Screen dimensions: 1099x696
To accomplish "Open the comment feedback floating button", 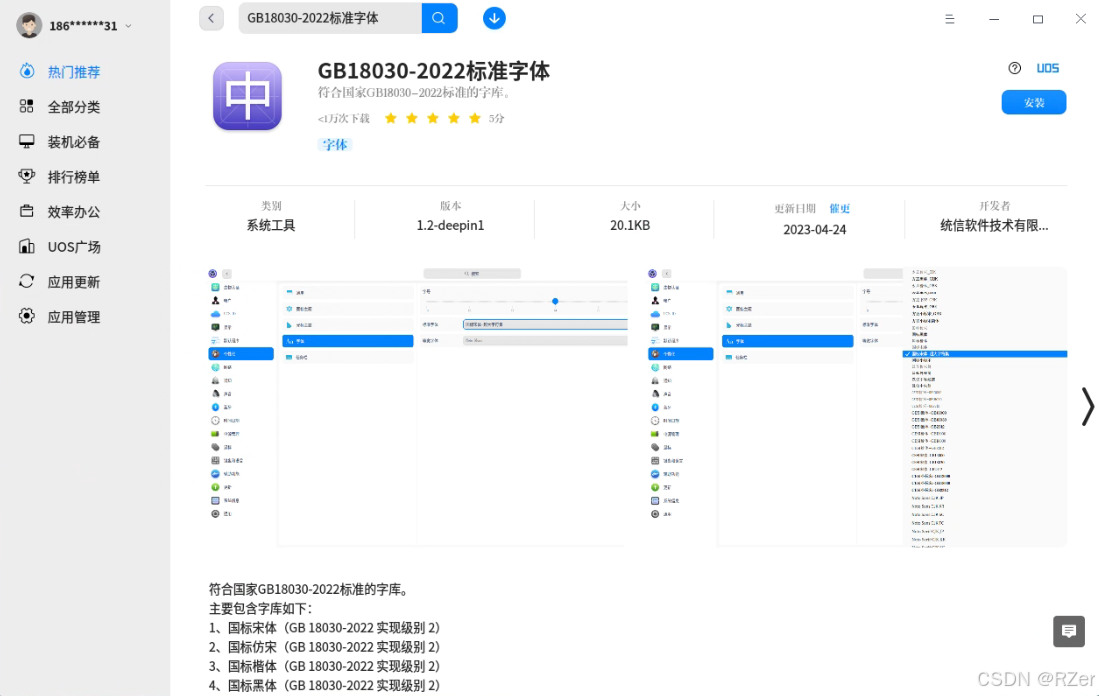I will (x=1069, y=632).
